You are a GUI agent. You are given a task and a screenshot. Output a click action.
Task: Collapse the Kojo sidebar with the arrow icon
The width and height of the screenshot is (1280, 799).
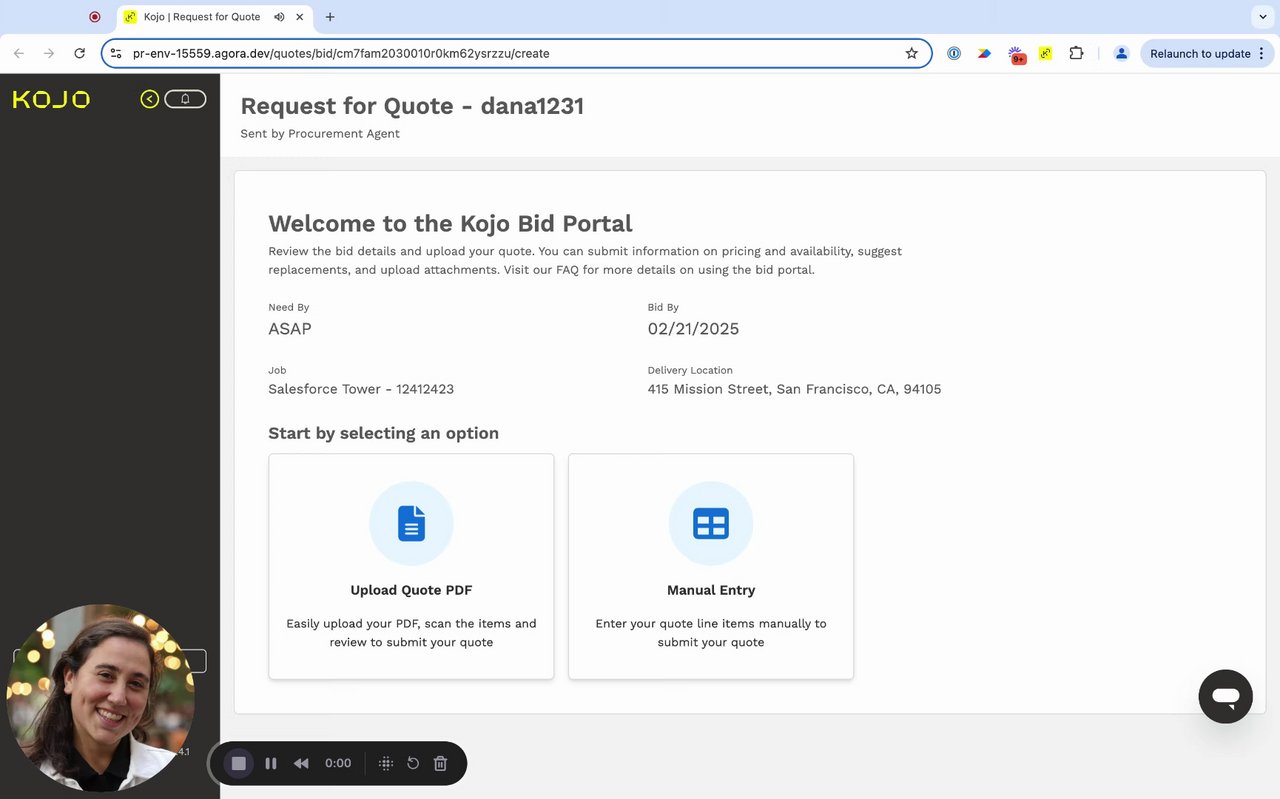150,99
